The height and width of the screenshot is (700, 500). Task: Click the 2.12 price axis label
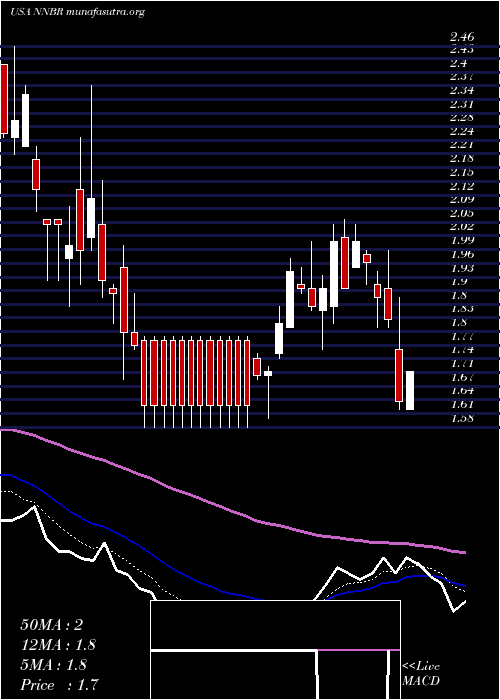click(462, 186)
